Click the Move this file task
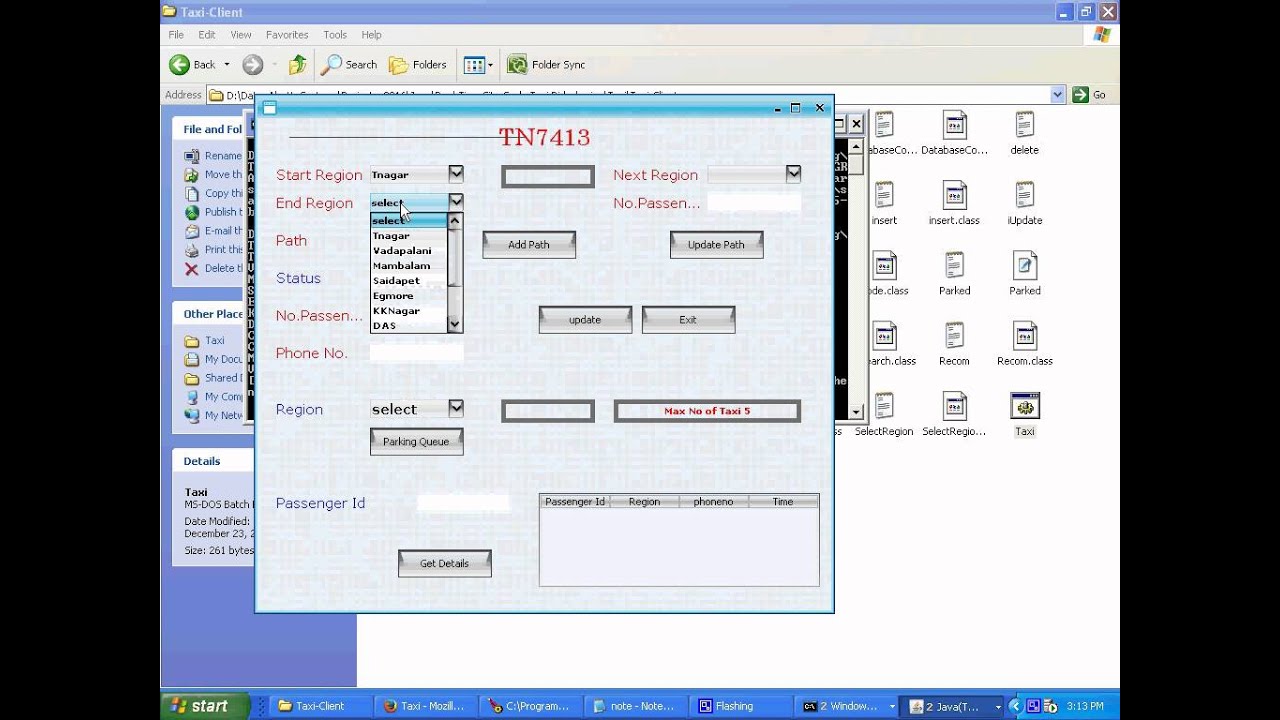Image resolution: width=1280 pixels, height=720 pixels. 213,174
